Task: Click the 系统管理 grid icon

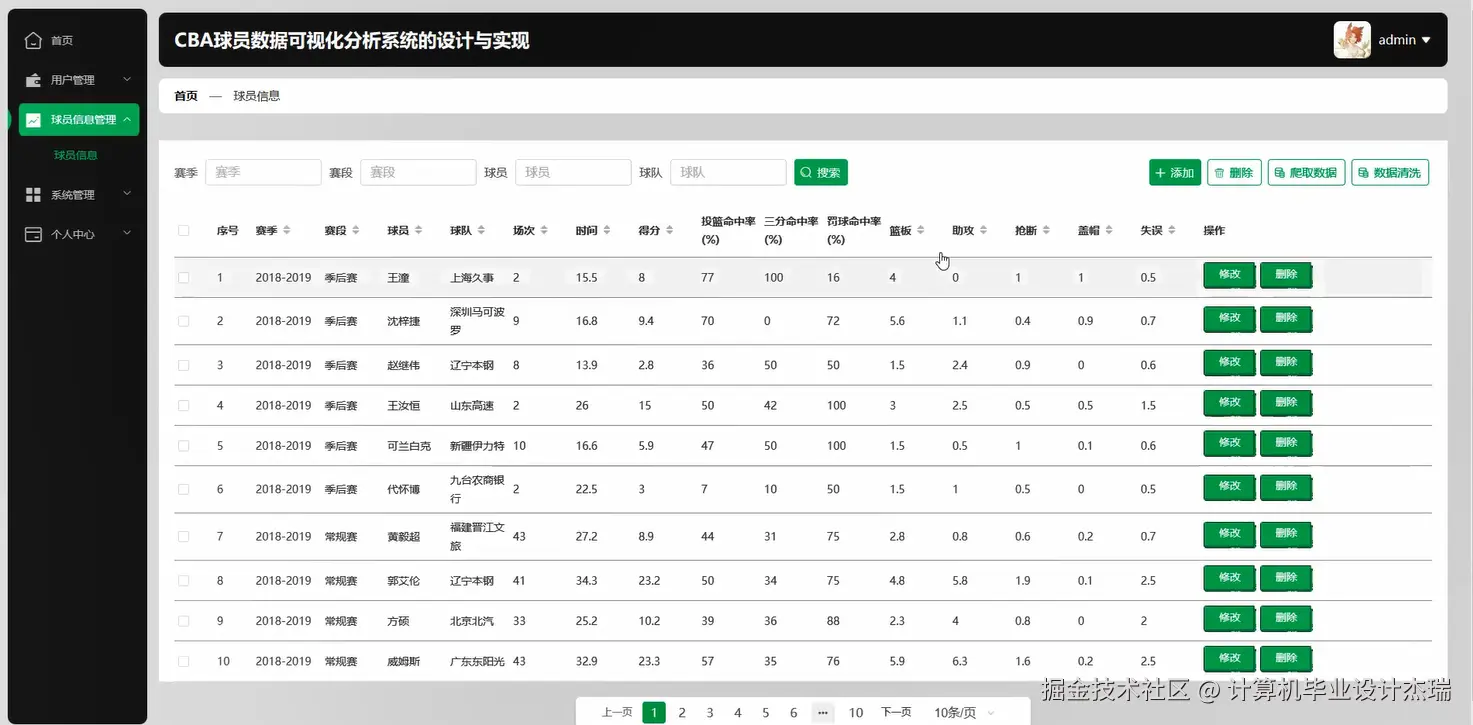Action: coord(33,194)
